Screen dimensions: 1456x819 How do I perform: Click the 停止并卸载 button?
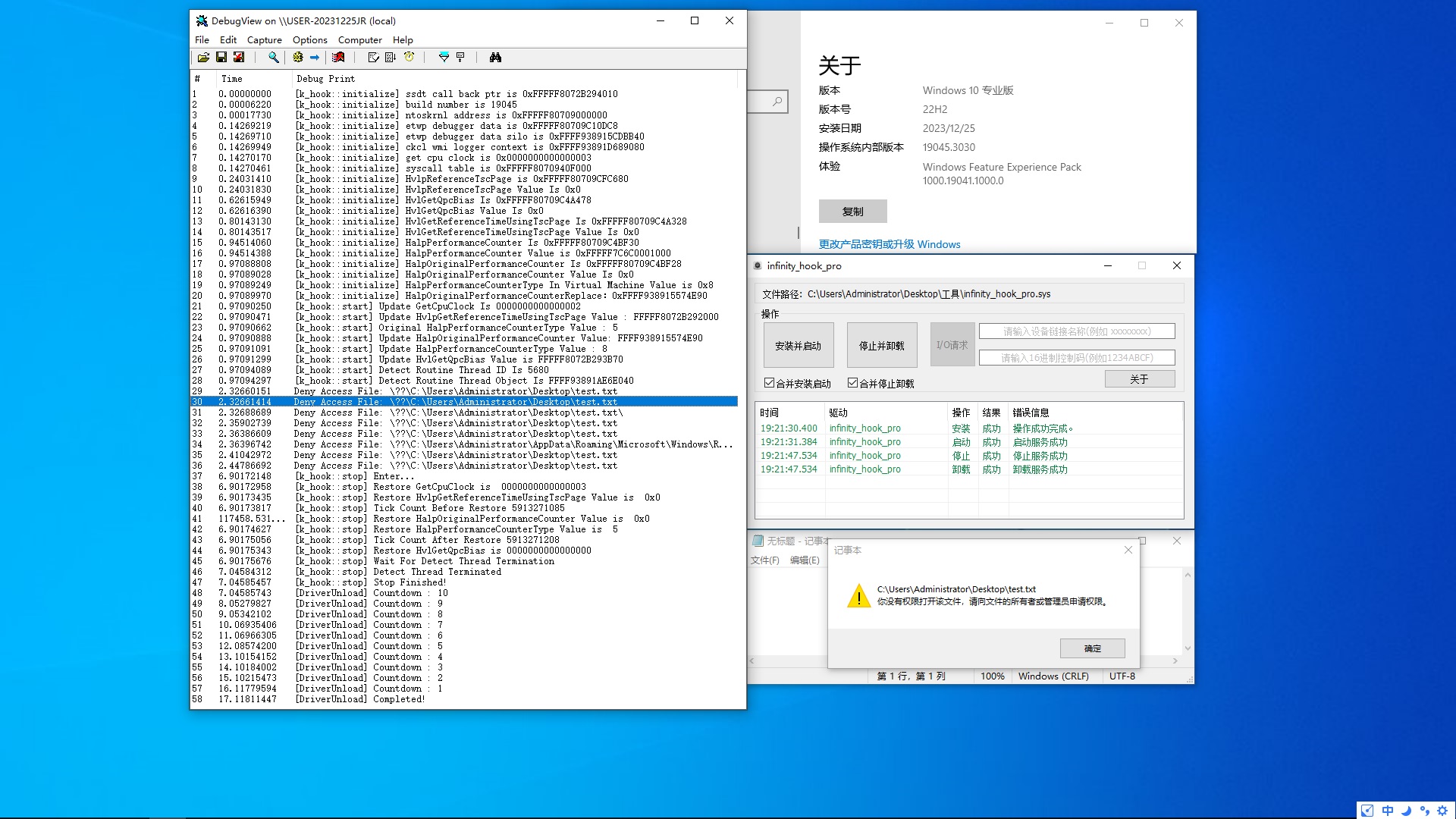coord(881,345)
